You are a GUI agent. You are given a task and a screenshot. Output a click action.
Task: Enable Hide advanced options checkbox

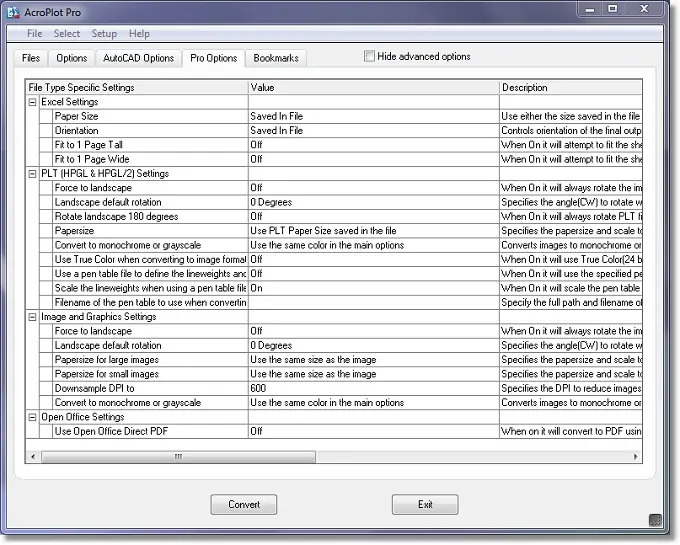coord(369,56)
